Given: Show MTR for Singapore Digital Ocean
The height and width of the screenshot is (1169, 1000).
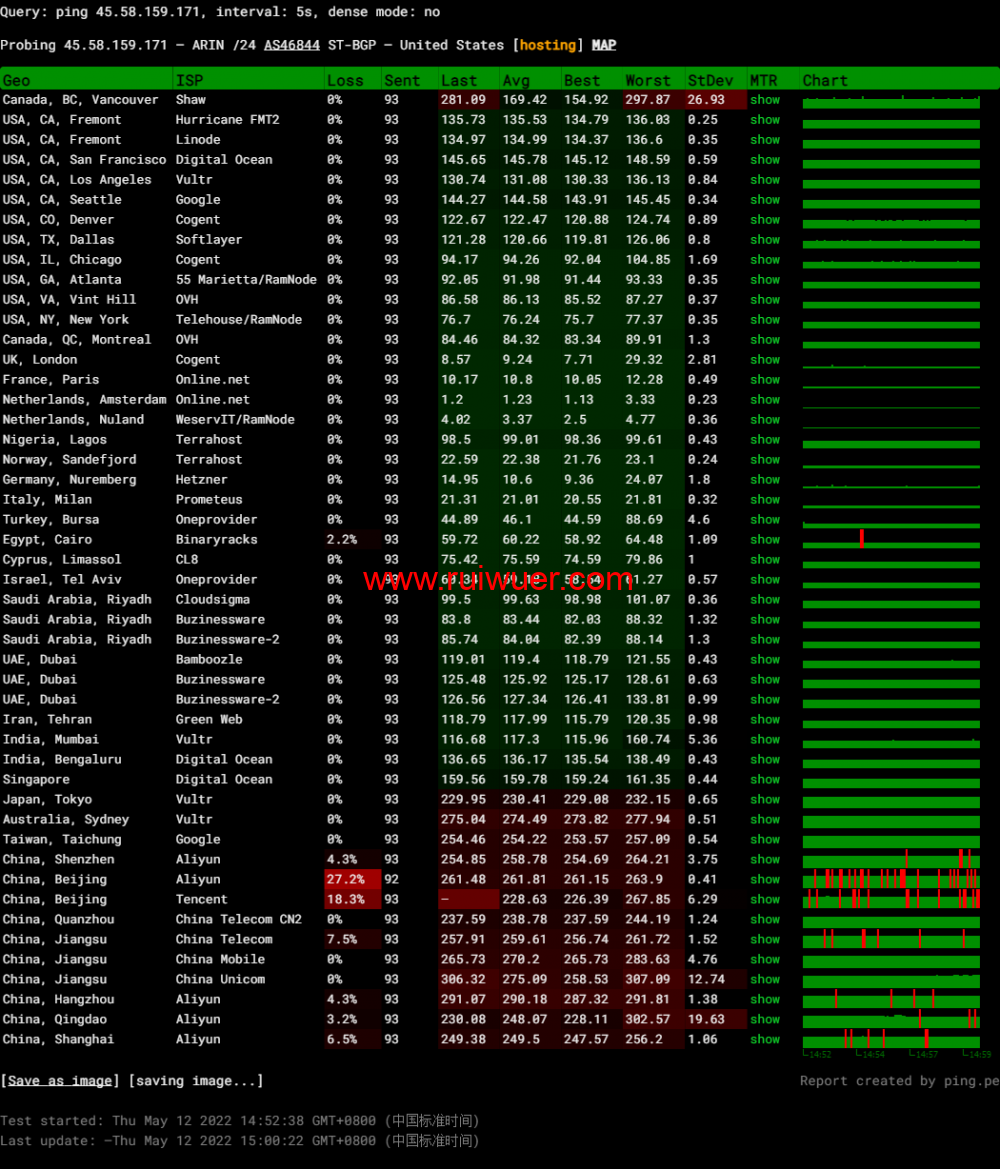Looking at the screenshot, I should pos(765,780).
